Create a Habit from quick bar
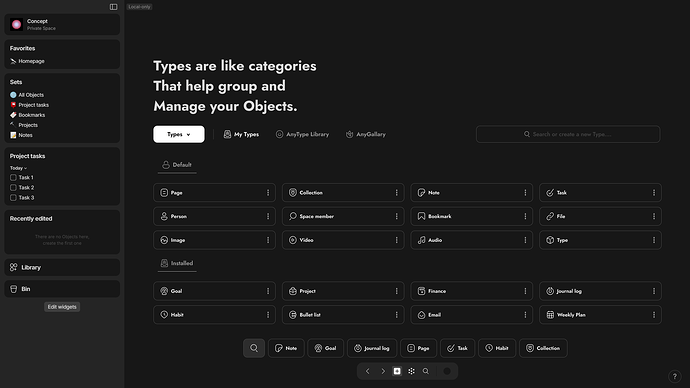This screenshot has height=388, width=690. point(497,348)
